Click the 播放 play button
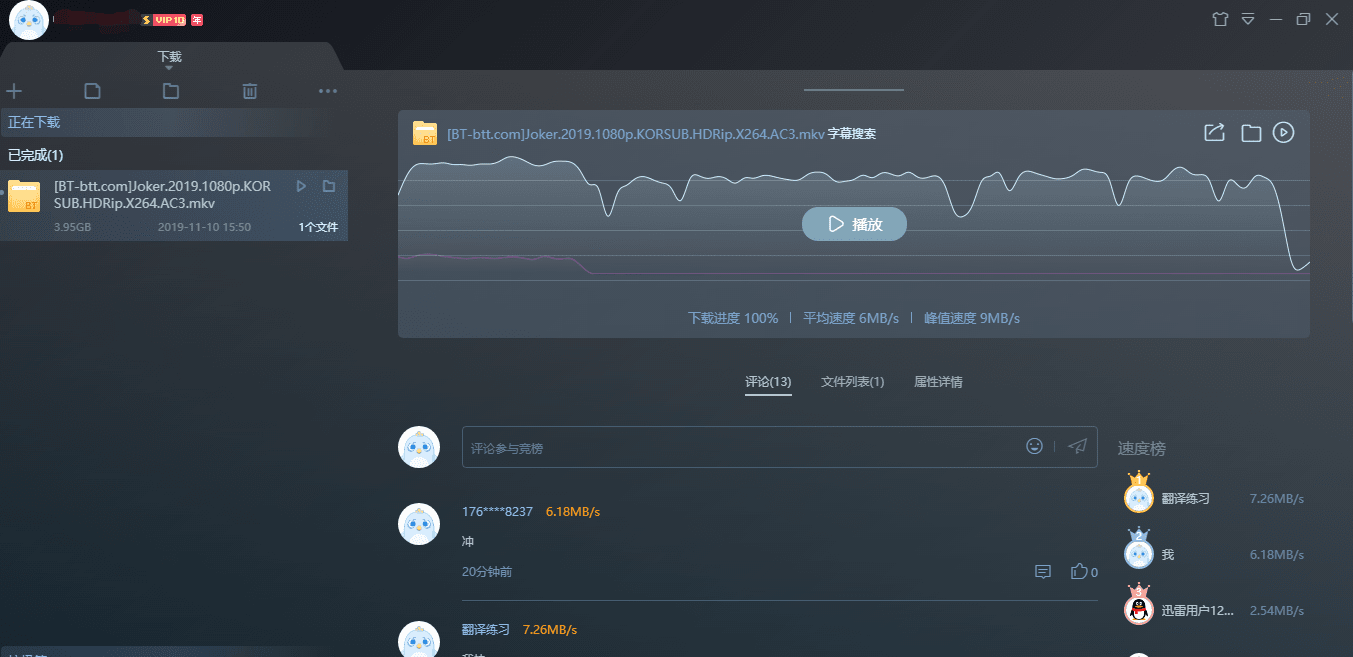This screenshot has height=657, width=1353. 854,223
